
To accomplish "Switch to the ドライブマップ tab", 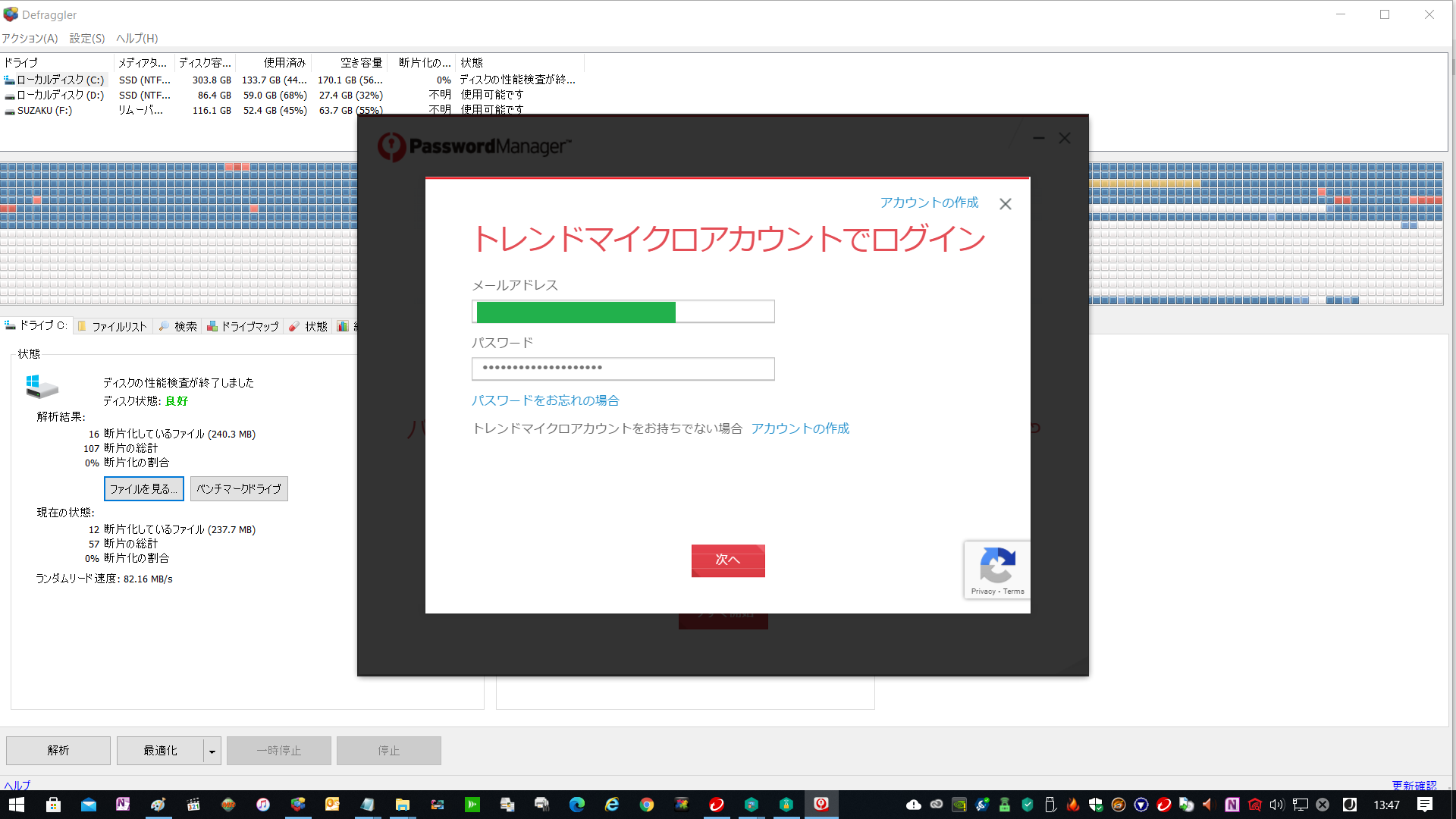I will click(243, 326).
